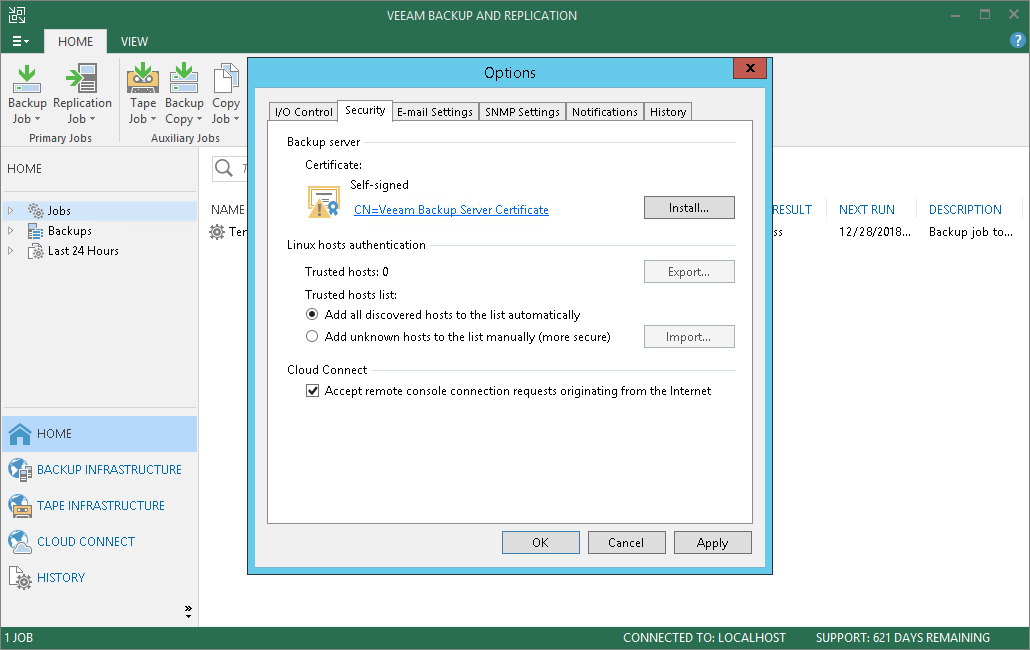This screenshot has width=1030, height=650.
Task: Click OK in the Options dialog
Action: click(541, 542)
